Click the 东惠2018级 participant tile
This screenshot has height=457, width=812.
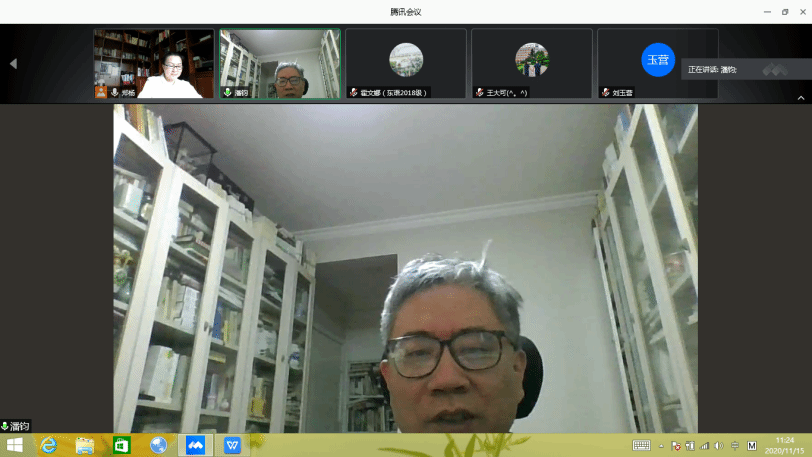click(x=406, y=63)
